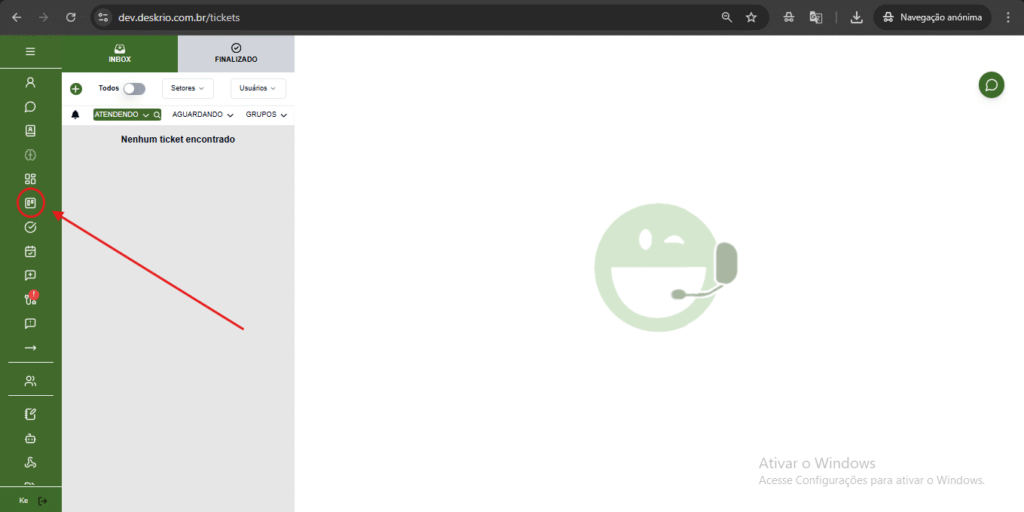The width and height of the screenshot is (1024, 512).
Task: Switch to the FINALIZADO tab
Action: pyautogui.click(x=236, y=53)
